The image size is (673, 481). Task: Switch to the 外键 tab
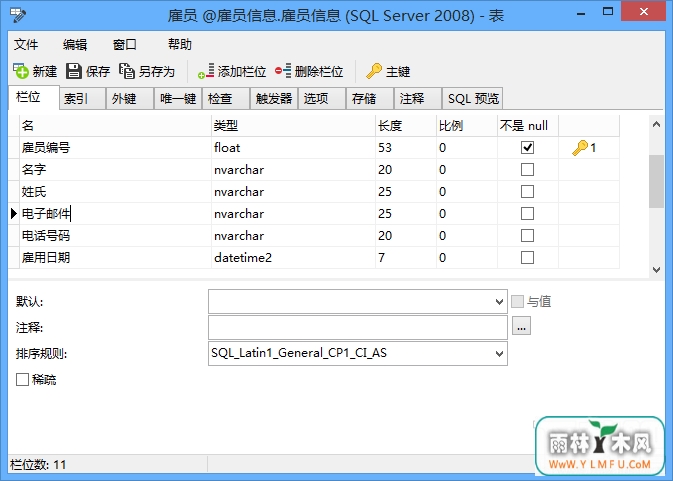pos(130,99)
